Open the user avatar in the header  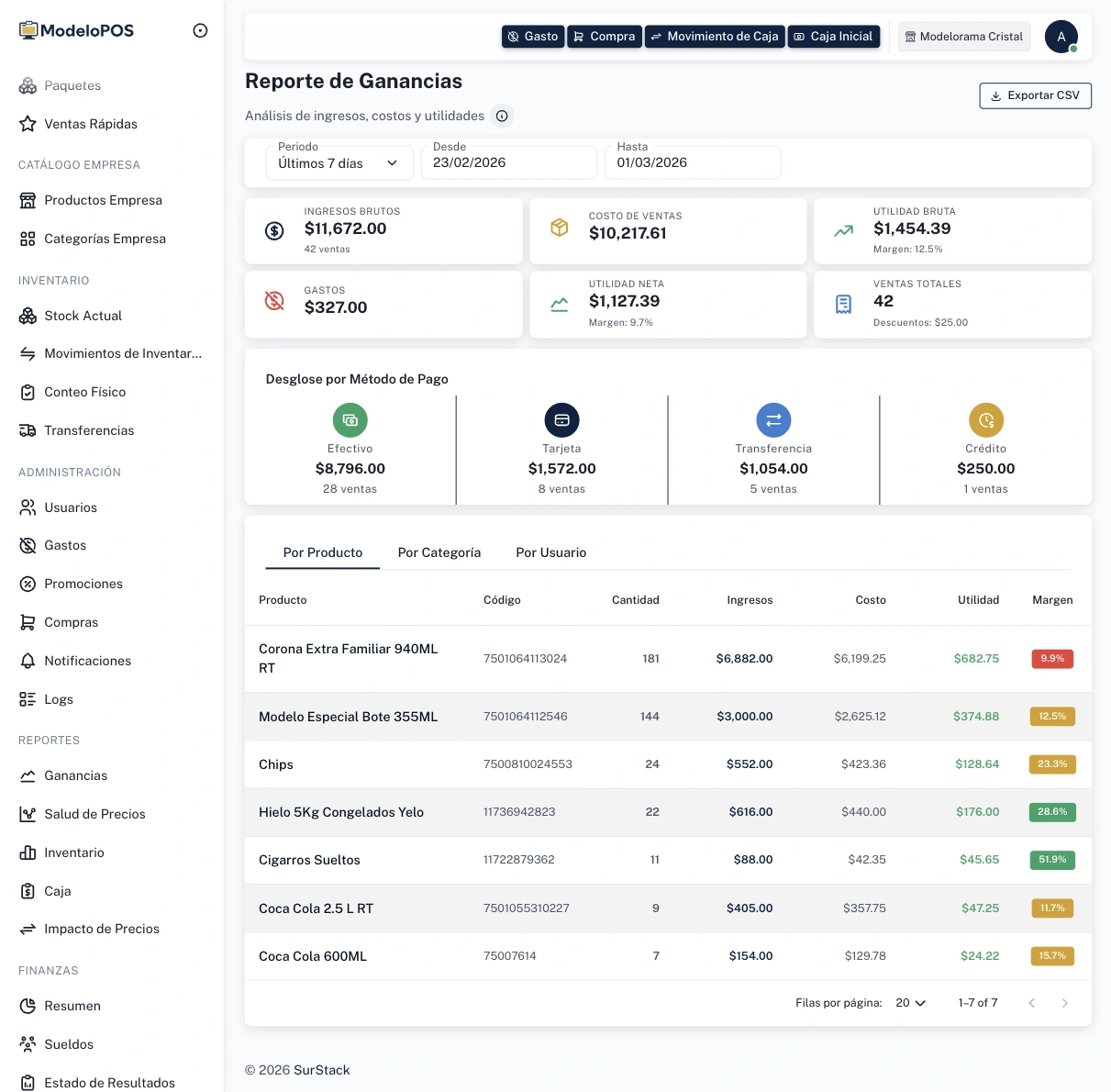pos(1061,37)
